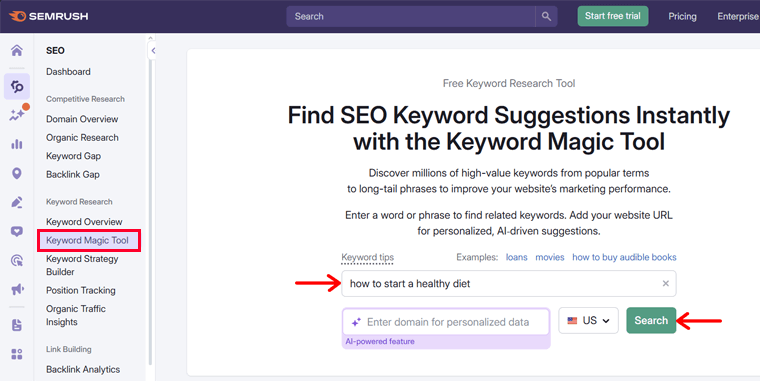The image size is (760, 381).
Task: Open Keyword Strategy Builder
Action: [x=82, y=265]
